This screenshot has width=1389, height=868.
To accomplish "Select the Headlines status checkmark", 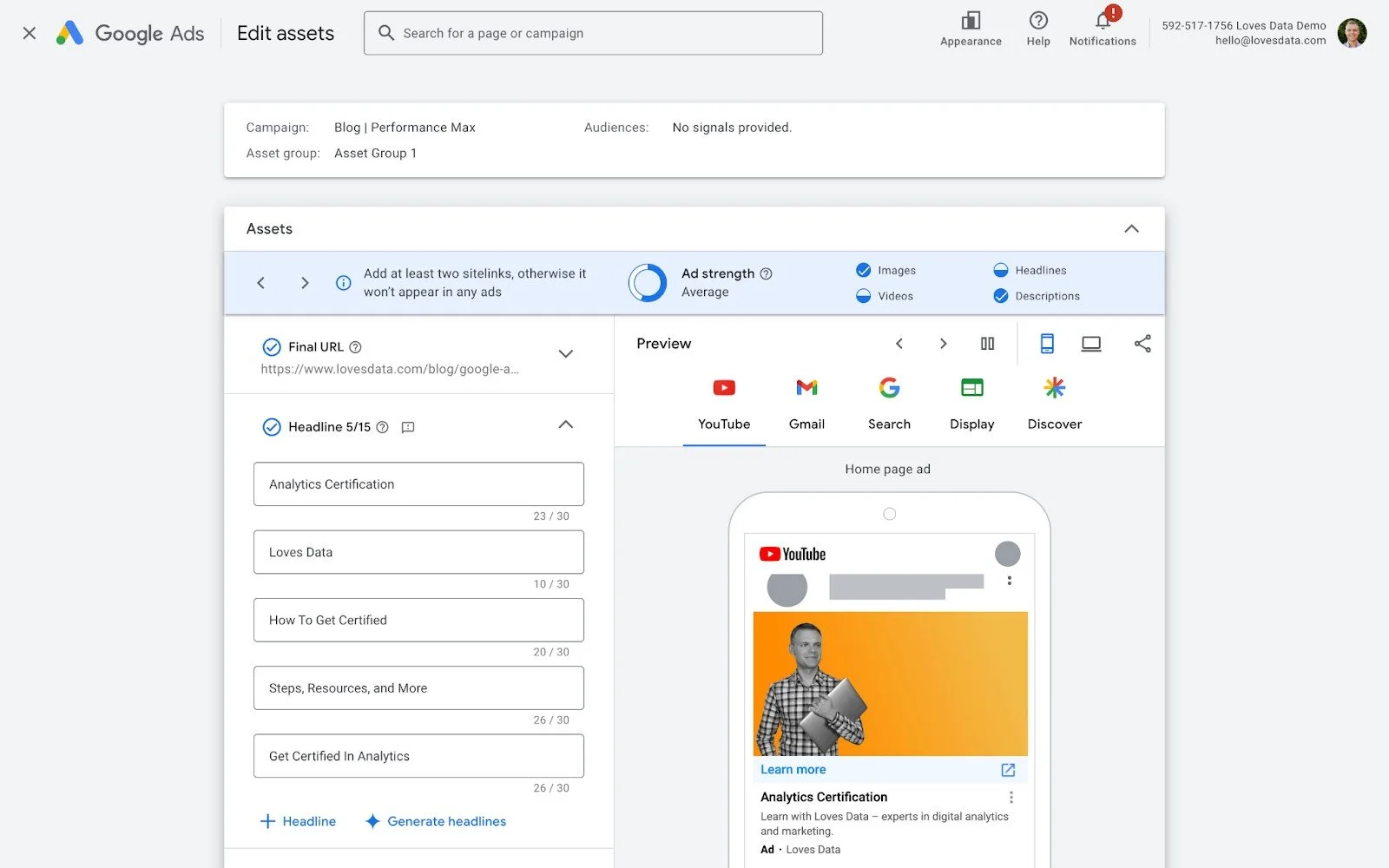I will [1001, 270].
